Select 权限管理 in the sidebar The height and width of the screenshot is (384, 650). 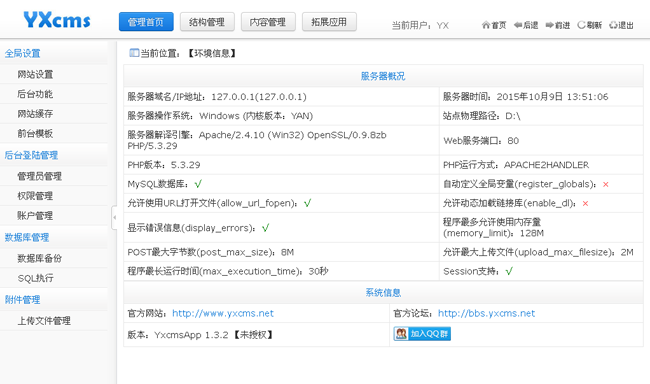tap(35, 196)
